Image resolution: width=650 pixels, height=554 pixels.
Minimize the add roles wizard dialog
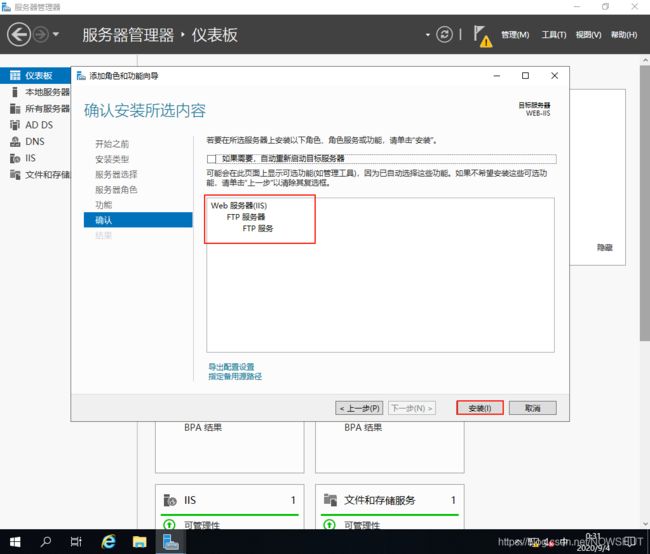[x=497, y=76]
